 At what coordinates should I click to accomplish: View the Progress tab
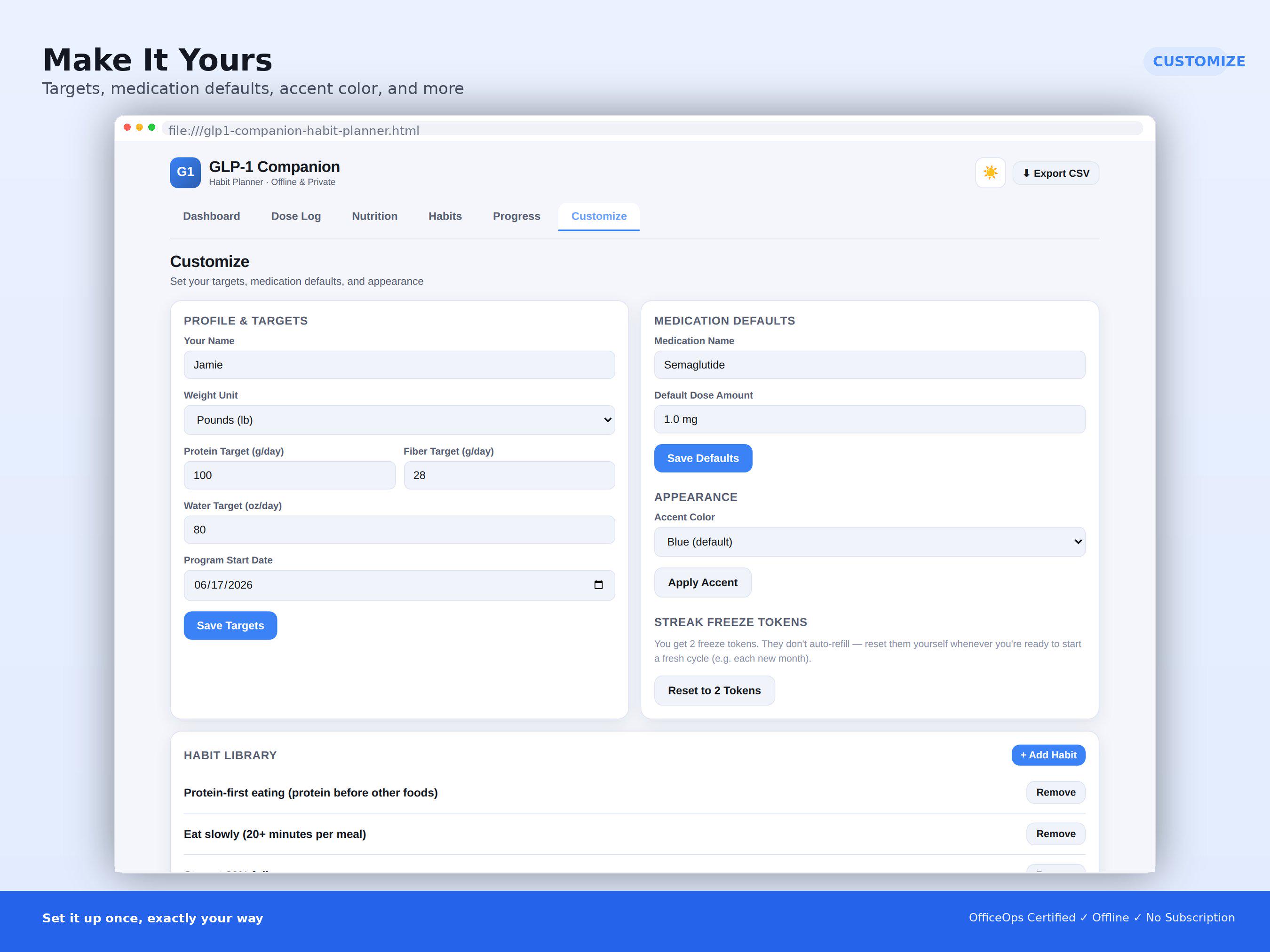pyautogui.click(x=516, y=216)
